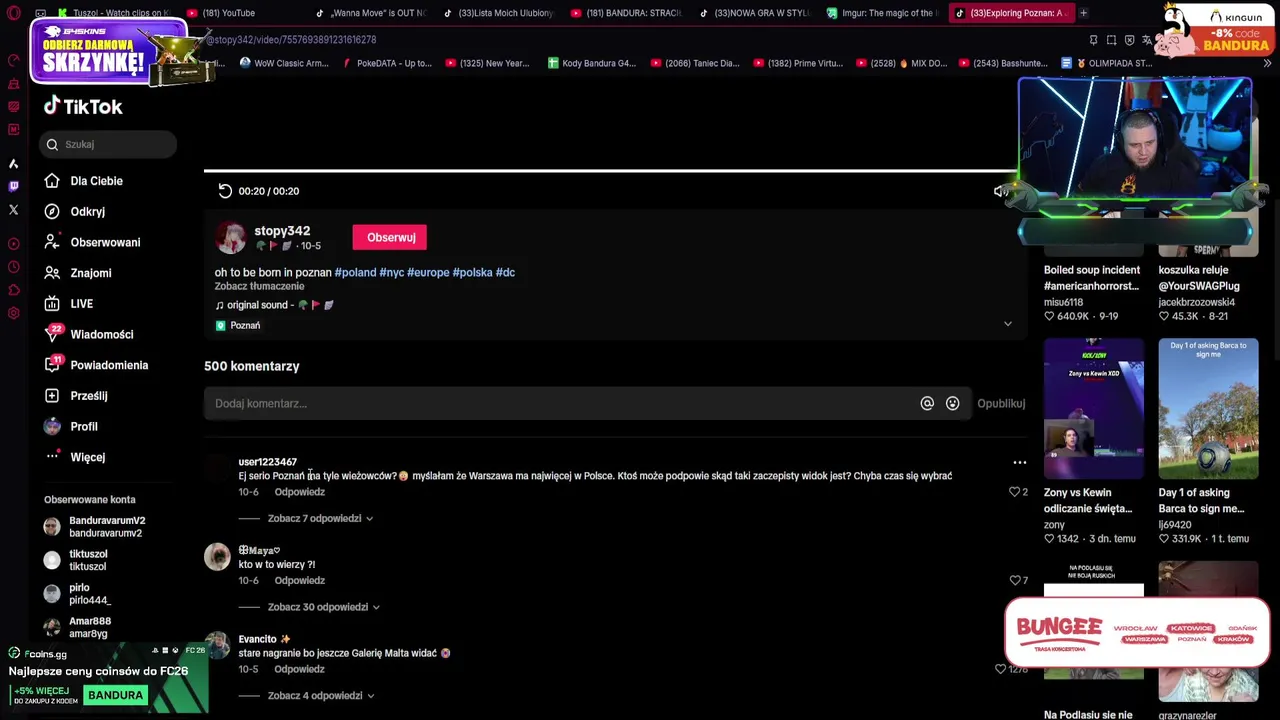Replay the video with the restart icon

[x=225, y=191]
